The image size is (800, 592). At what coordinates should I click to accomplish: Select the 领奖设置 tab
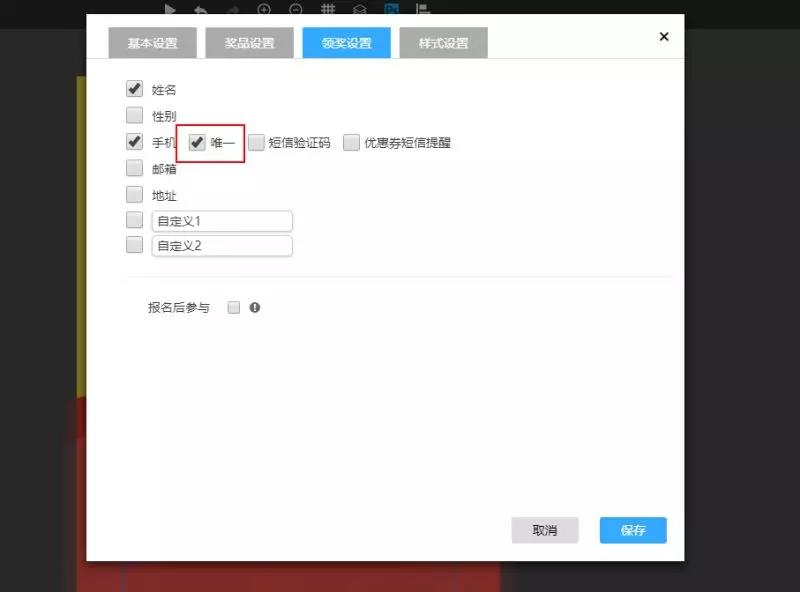pyautogui.click(x=346, y=43)
